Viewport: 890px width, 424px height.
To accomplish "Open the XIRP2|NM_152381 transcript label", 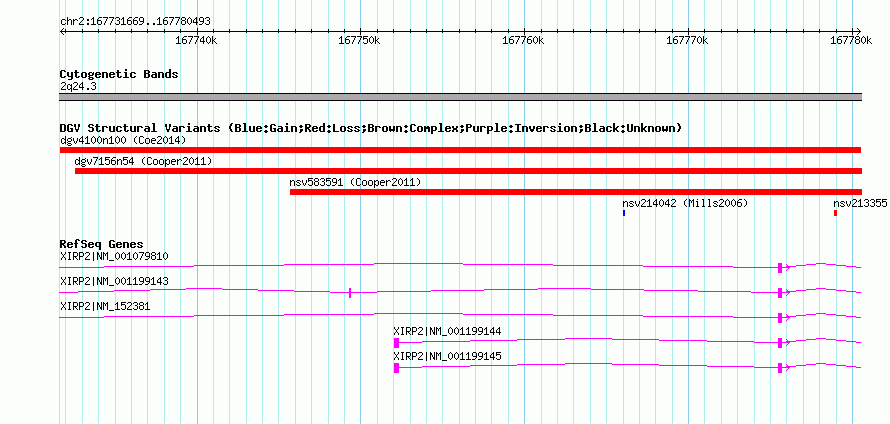I will click(x=105, y=306).
